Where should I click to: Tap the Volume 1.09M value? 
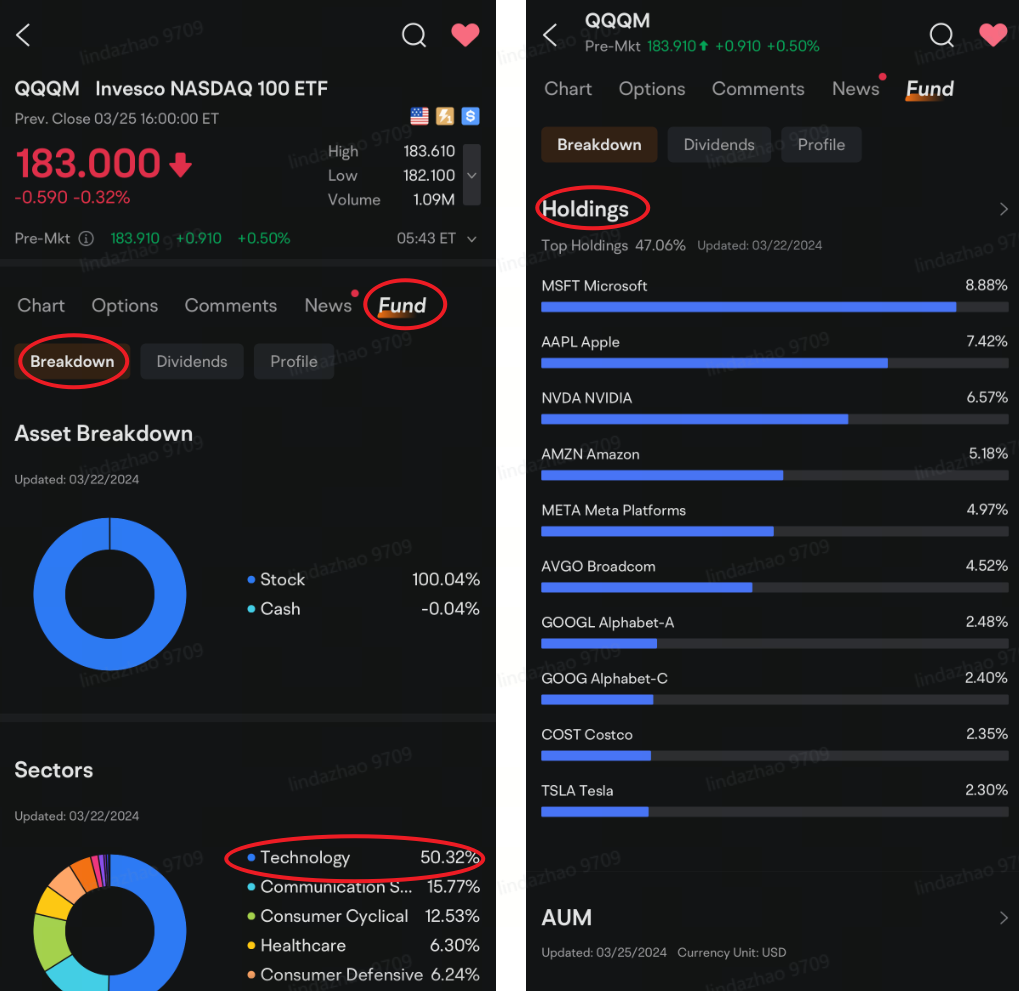[434, 199]
